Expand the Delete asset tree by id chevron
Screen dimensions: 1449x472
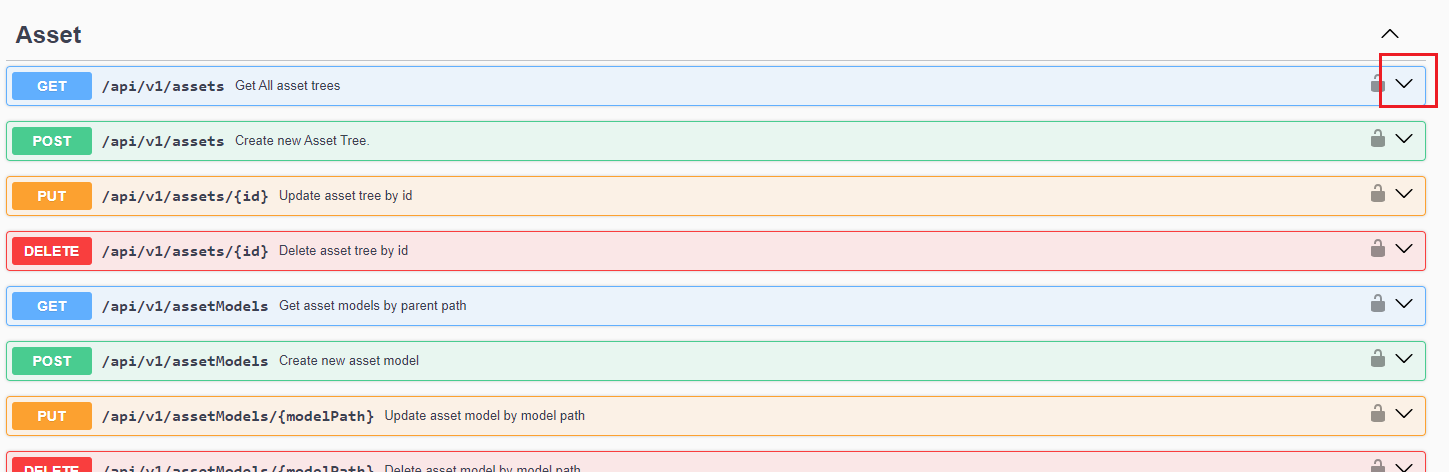point(1404,249)
